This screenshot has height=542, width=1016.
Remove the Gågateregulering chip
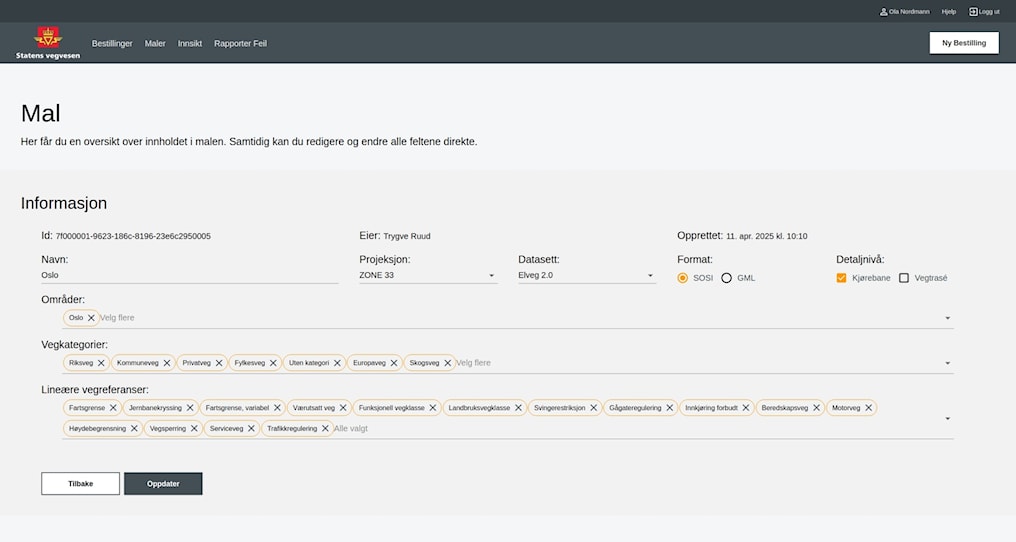coord(670,408)
